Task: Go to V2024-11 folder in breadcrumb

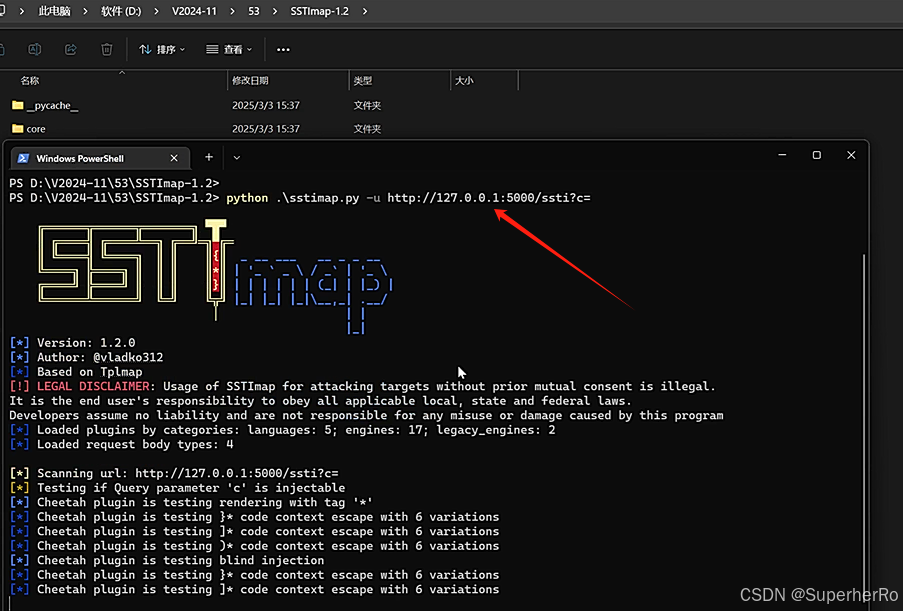Action: pyautogui.click(x=194, y=11)
